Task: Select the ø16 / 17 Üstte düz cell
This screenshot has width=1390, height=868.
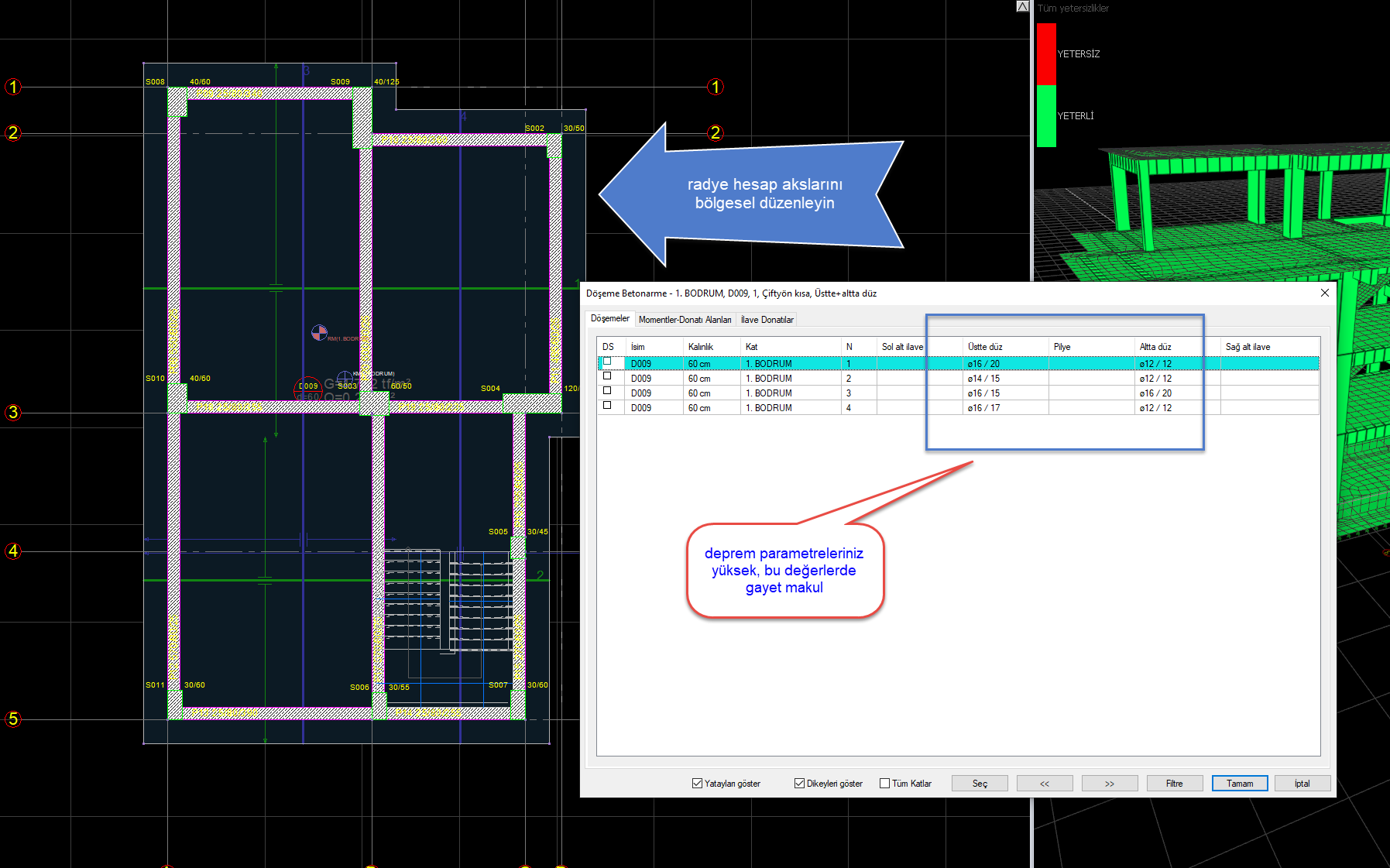Action: (x=1006, y=408)
